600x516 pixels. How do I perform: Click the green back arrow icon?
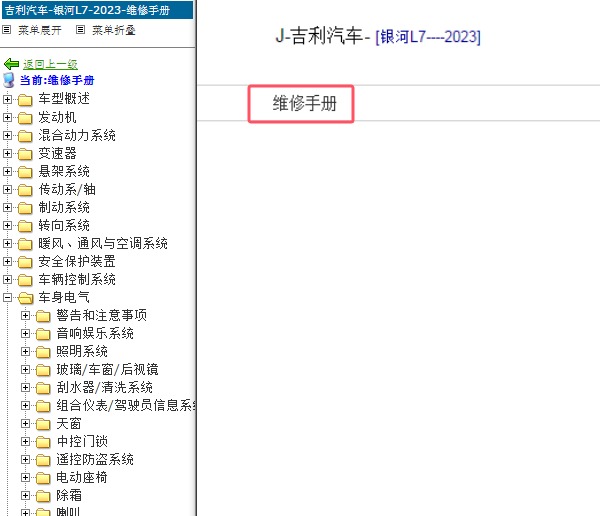(11, 64)
